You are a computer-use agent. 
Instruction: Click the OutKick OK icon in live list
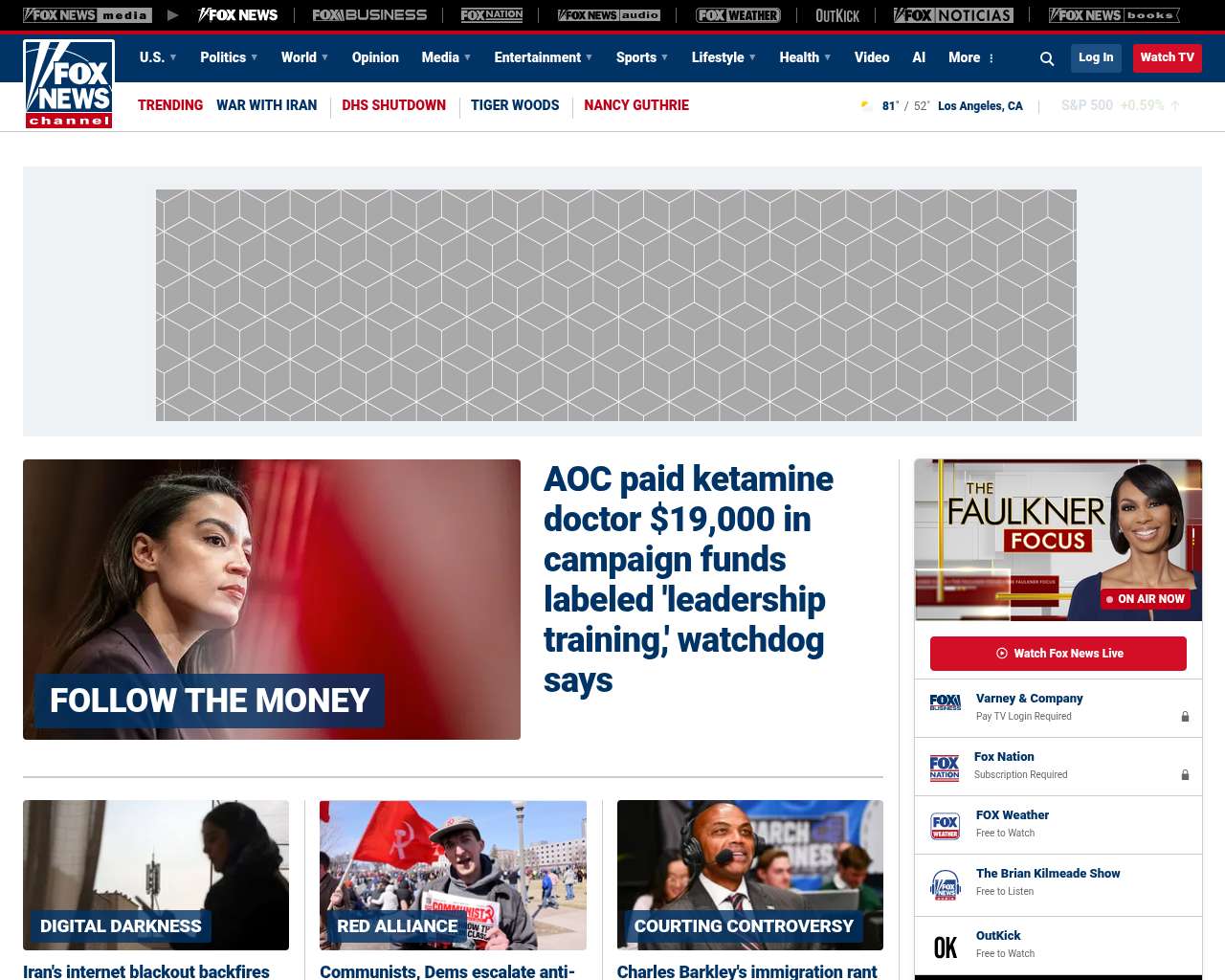click(946, 947)
